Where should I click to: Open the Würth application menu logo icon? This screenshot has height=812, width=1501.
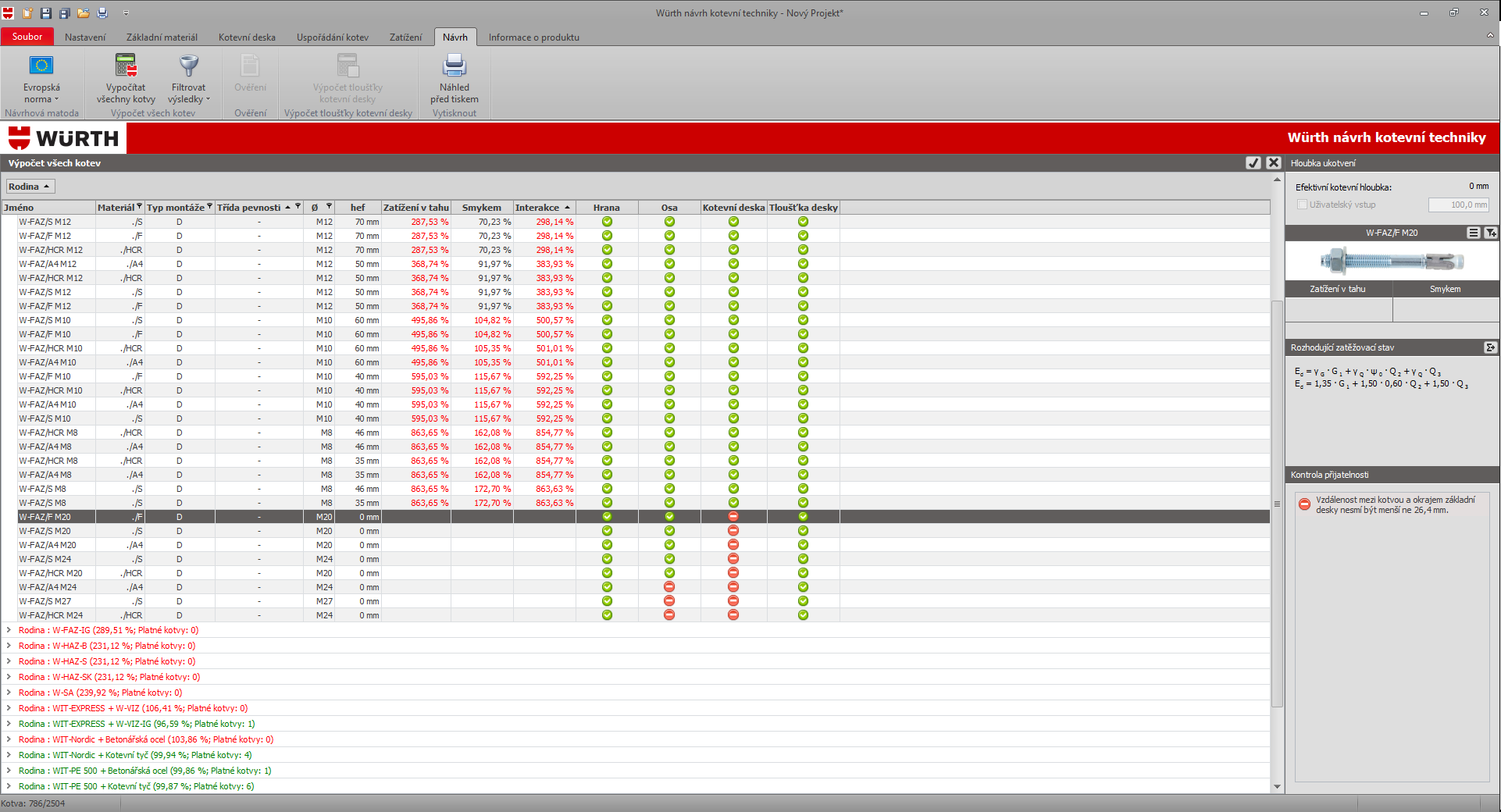click(9, 13)
